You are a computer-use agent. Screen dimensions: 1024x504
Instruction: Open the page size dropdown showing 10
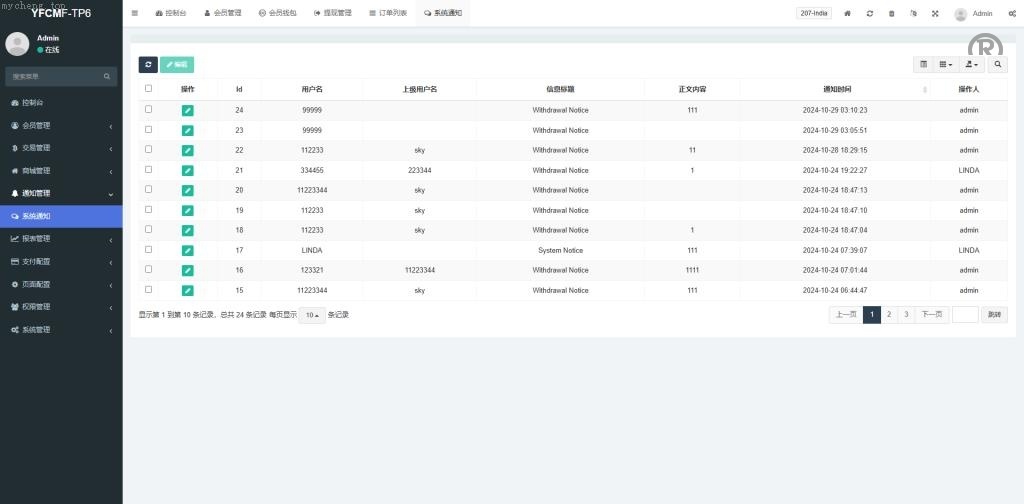311,315
